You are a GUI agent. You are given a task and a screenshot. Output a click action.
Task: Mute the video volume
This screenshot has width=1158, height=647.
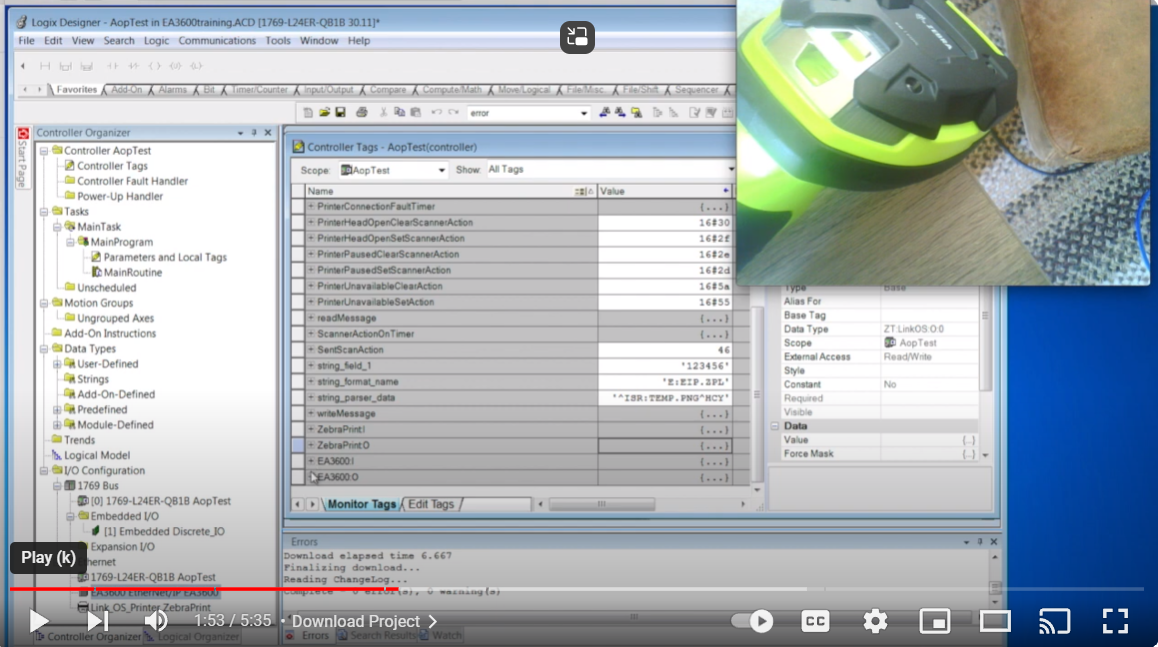156,621
